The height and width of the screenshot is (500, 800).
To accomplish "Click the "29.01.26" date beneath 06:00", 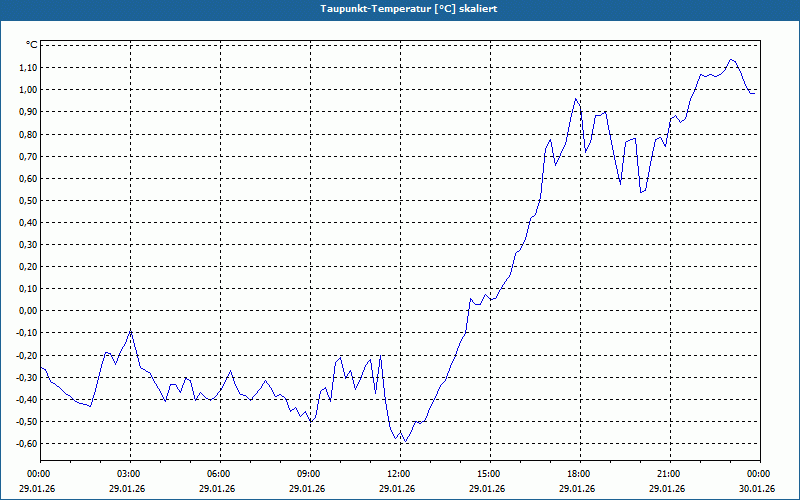I will click(217, 488).
